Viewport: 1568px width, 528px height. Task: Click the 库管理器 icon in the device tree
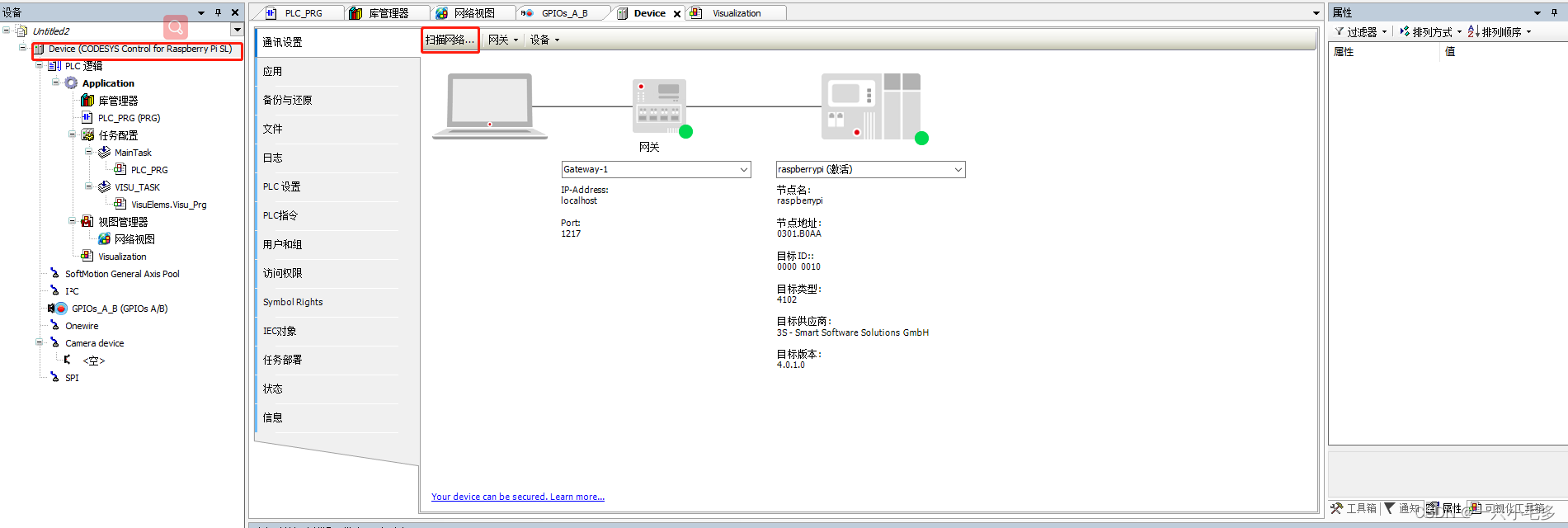[x=87, y=101]
